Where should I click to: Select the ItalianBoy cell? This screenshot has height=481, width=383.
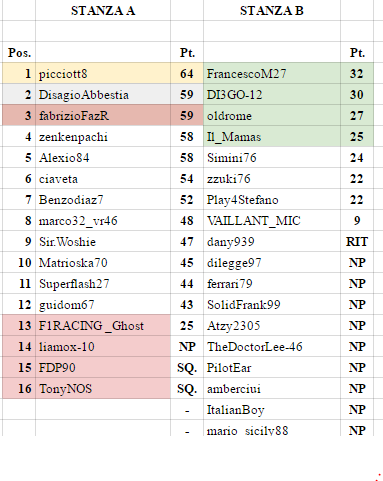pyautogui.click(x=272, y=409)
